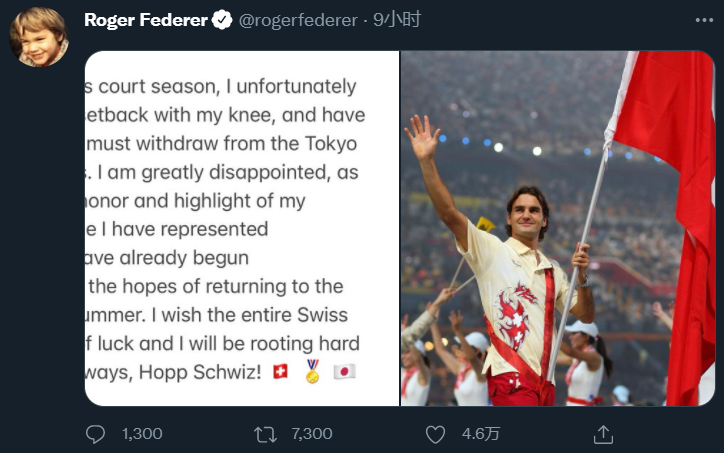Click the share upload icon
Screen dimensions: 724x453
point(603,434)
